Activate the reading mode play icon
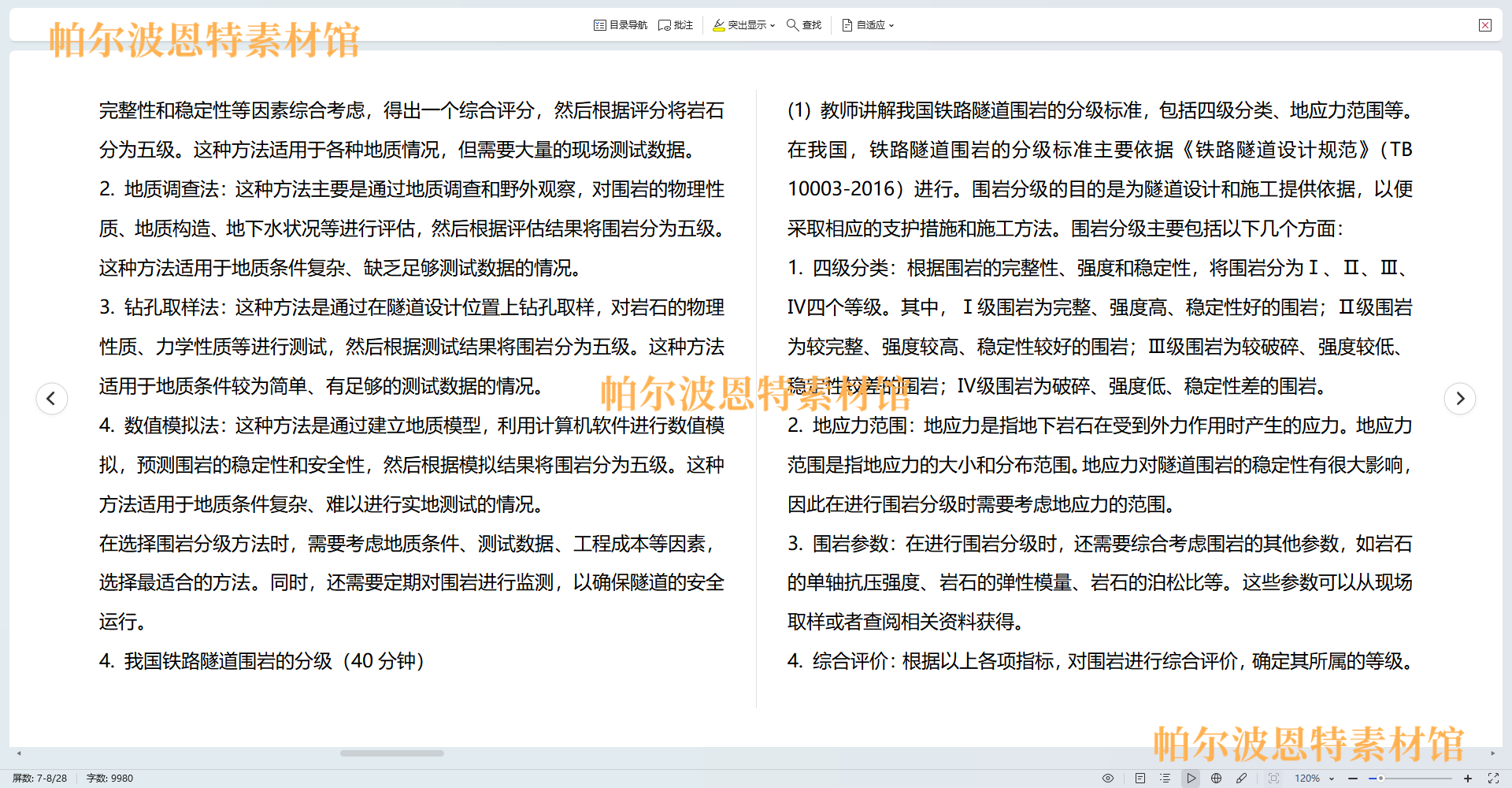 (x=1191, y=779)
